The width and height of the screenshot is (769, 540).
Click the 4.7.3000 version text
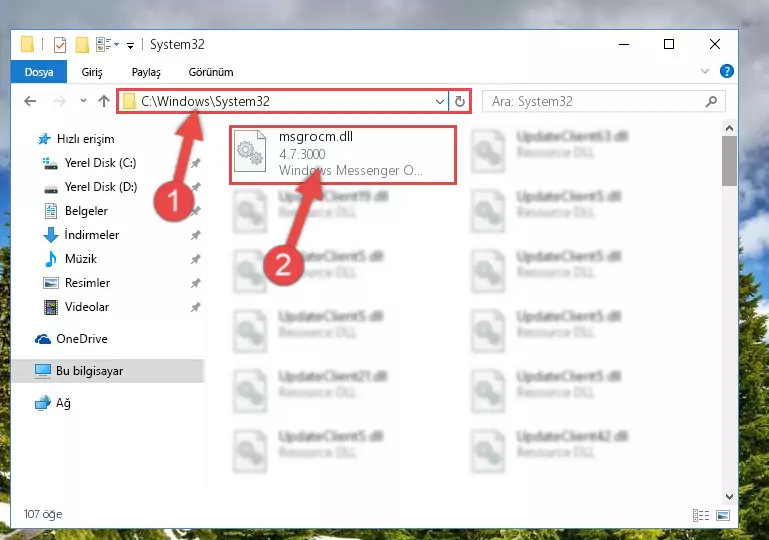click(302, 154)
